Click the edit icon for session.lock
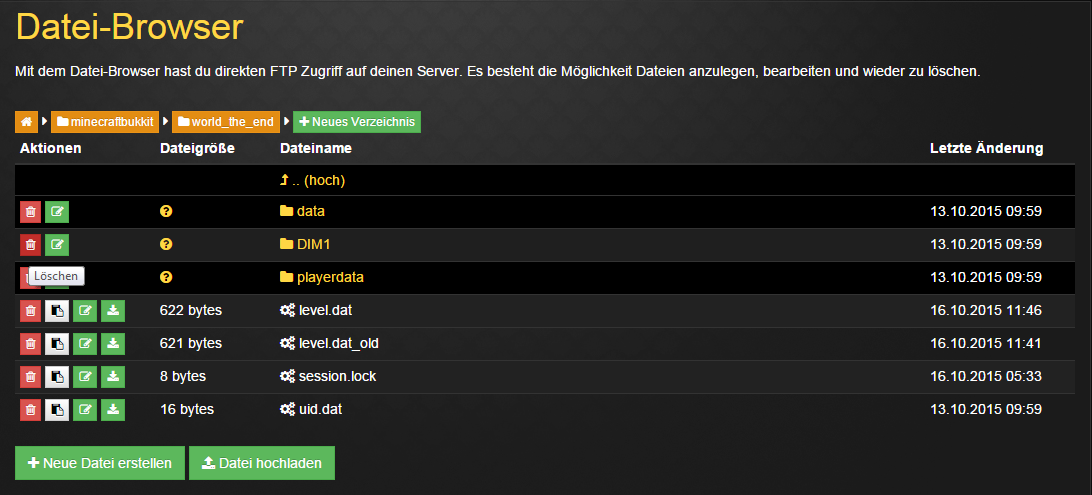Image resolution: width=1092 pixels, height=495 pixels. 85,376
